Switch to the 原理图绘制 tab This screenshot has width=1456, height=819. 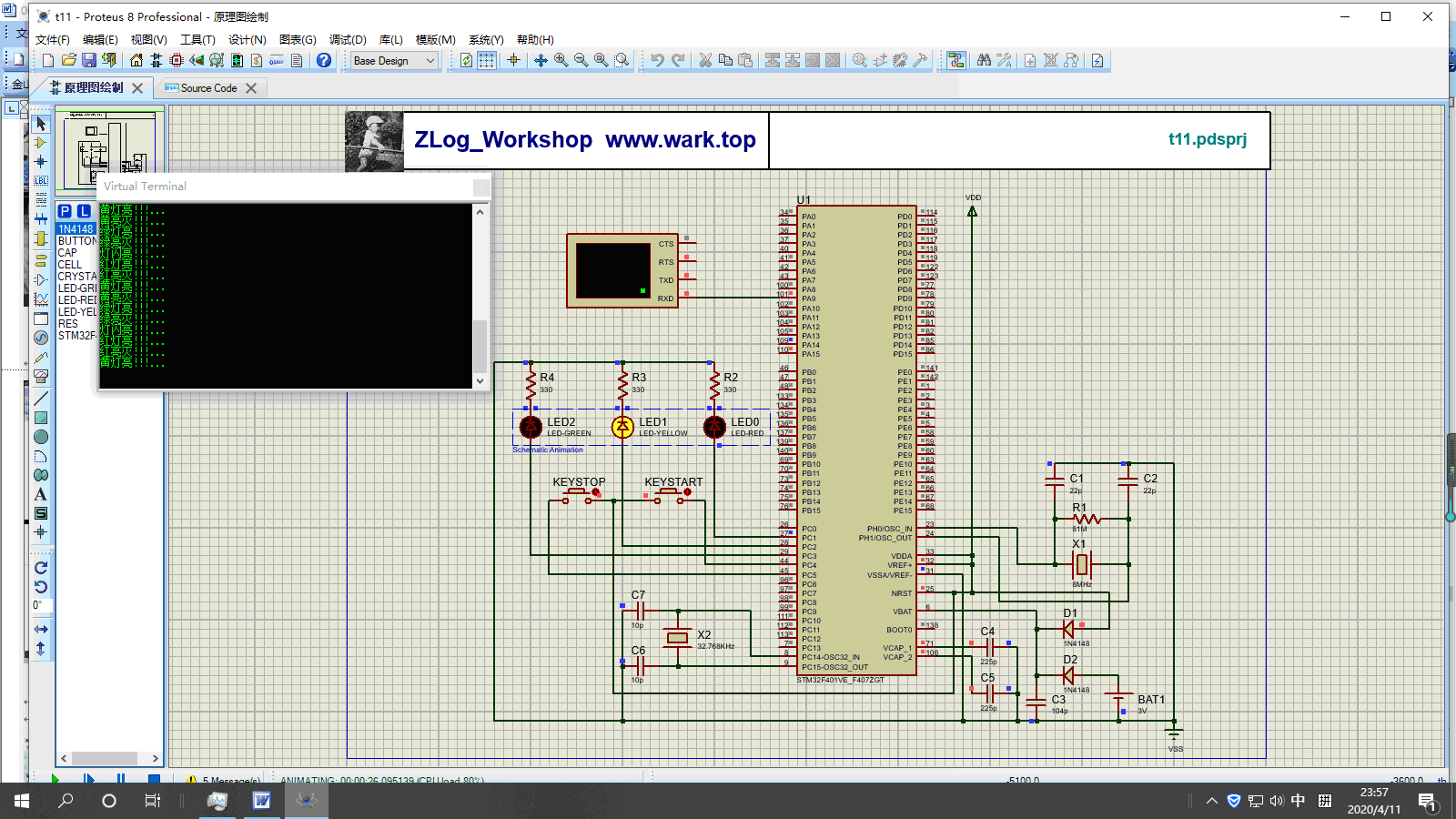[x=93, y=88]
